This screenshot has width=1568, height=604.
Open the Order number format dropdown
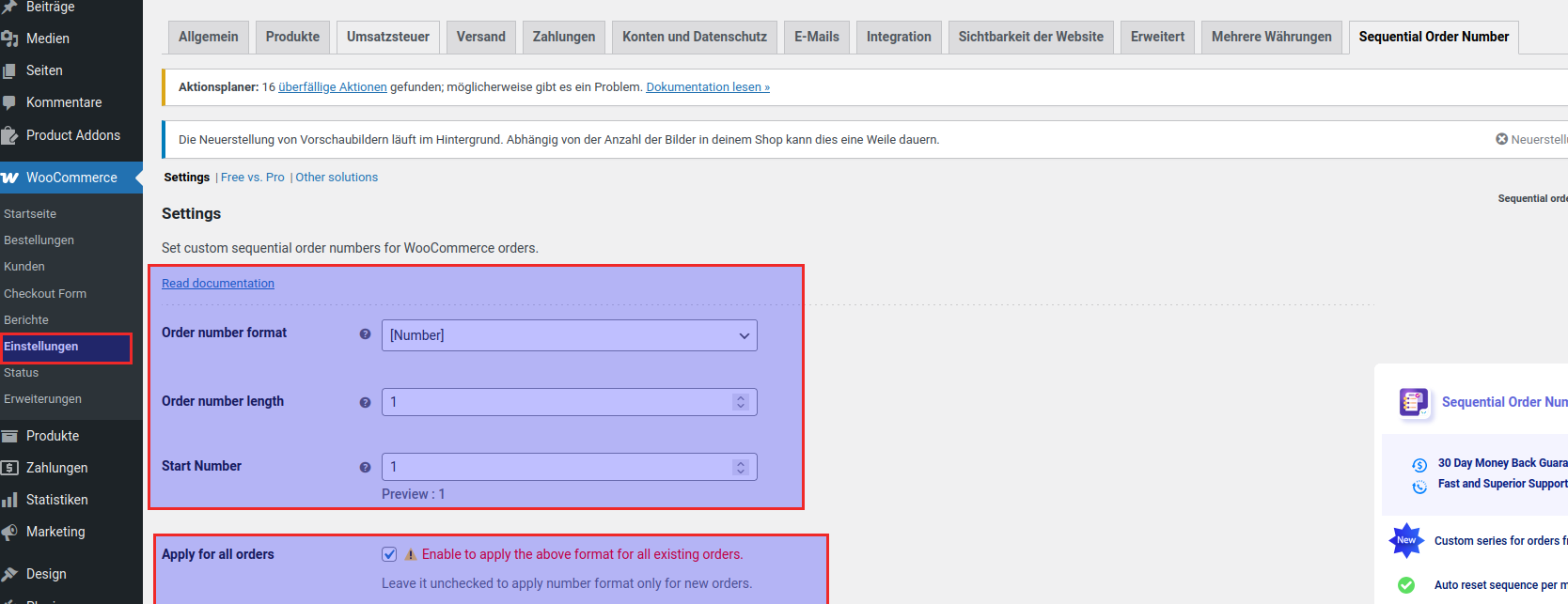click(569, 335)
